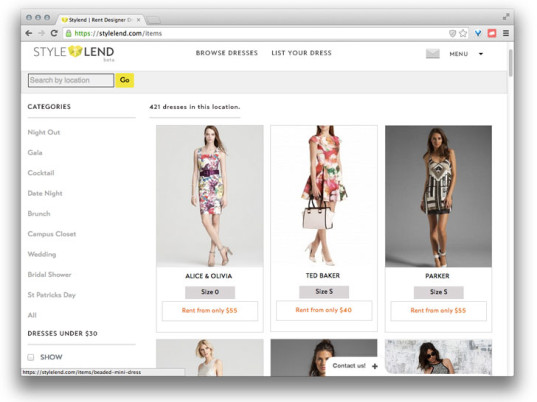Select the Wedding category
This screenshot has width=537, height=402.
click(42, 254)
